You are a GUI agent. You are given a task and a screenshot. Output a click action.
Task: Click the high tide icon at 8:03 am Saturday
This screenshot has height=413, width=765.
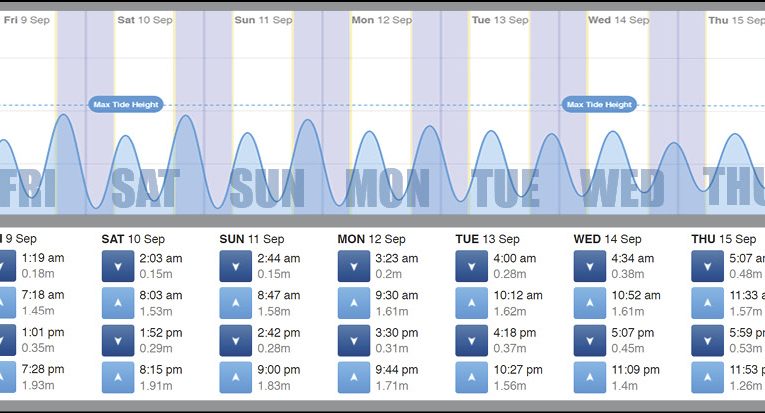point(117,303)
